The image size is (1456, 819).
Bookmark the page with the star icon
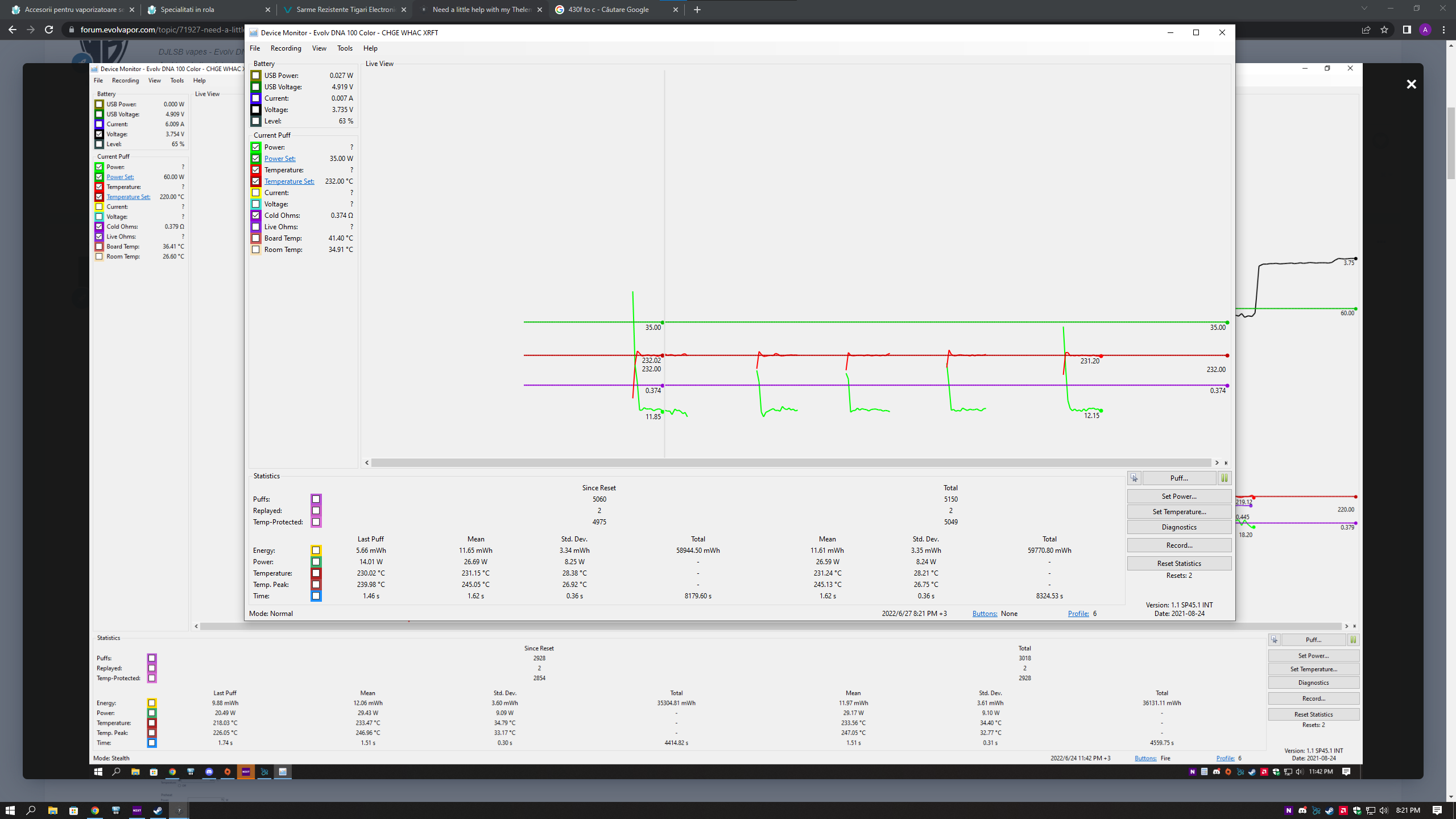tap(1384, 30)
